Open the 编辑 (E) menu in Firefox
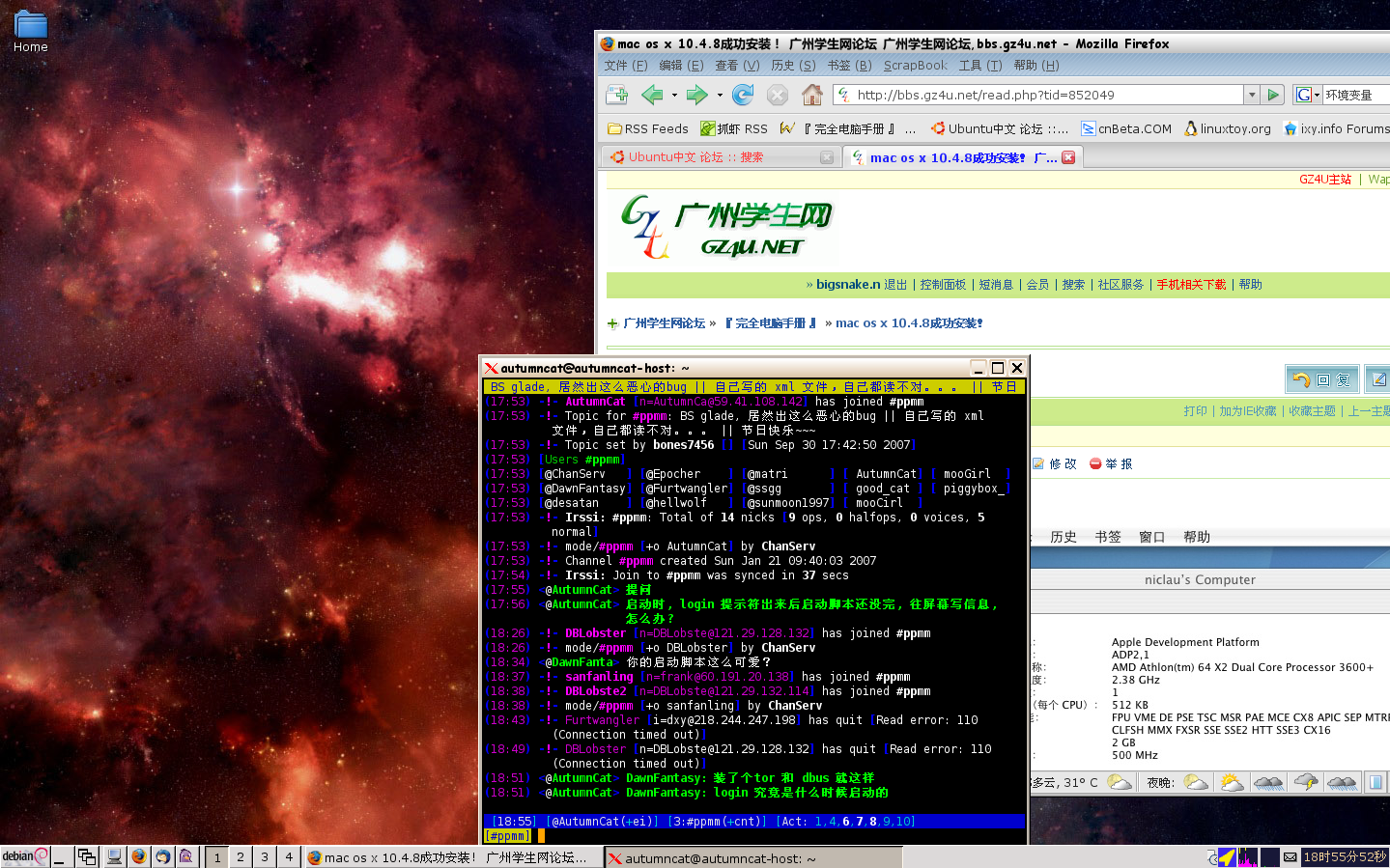Viewport: 1390px width, 868px height. [681, 66]
